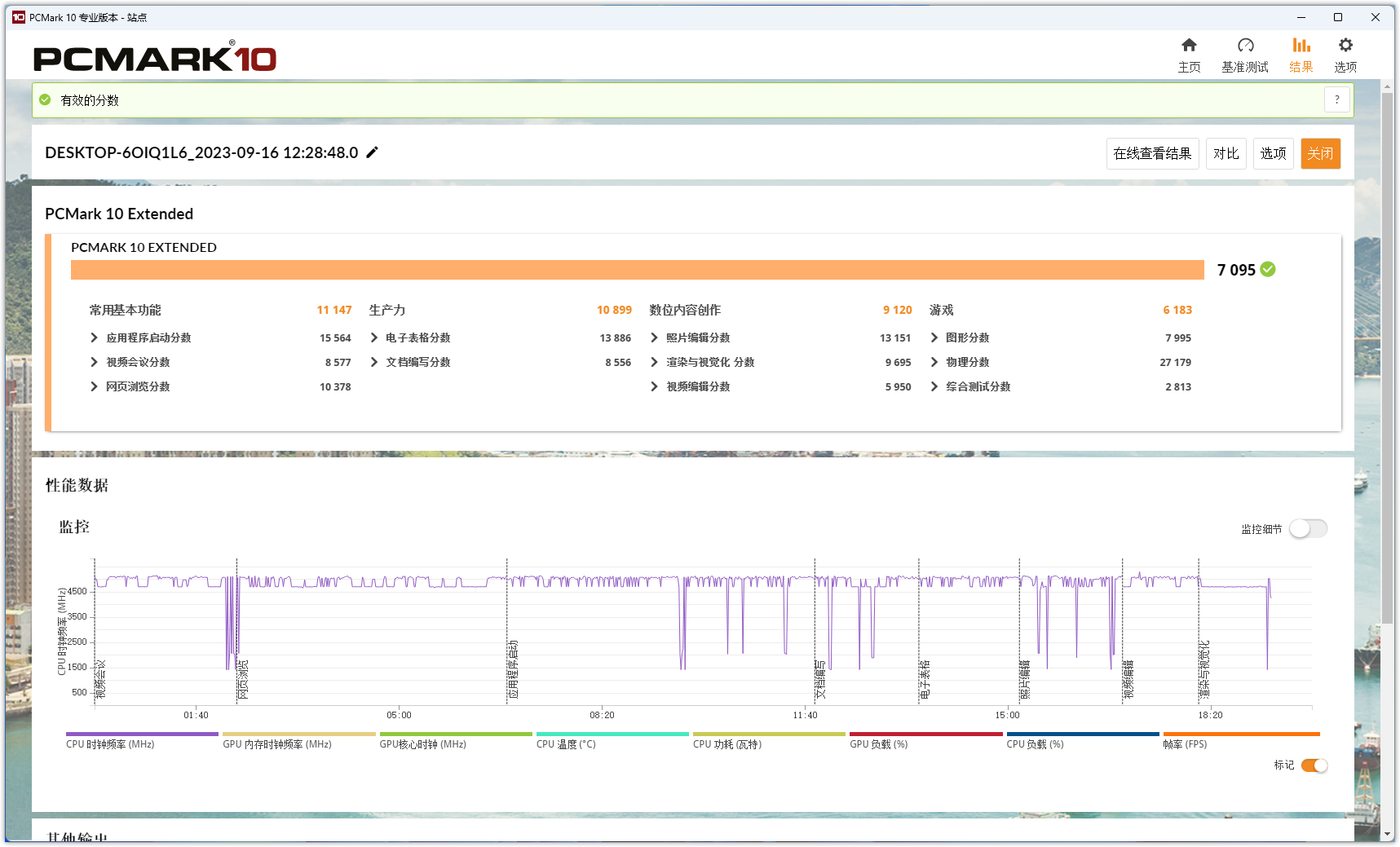Select the CPU 温度 (°C) legend swatch
Screen dimensions: 1400x847
tap(612, 735)
